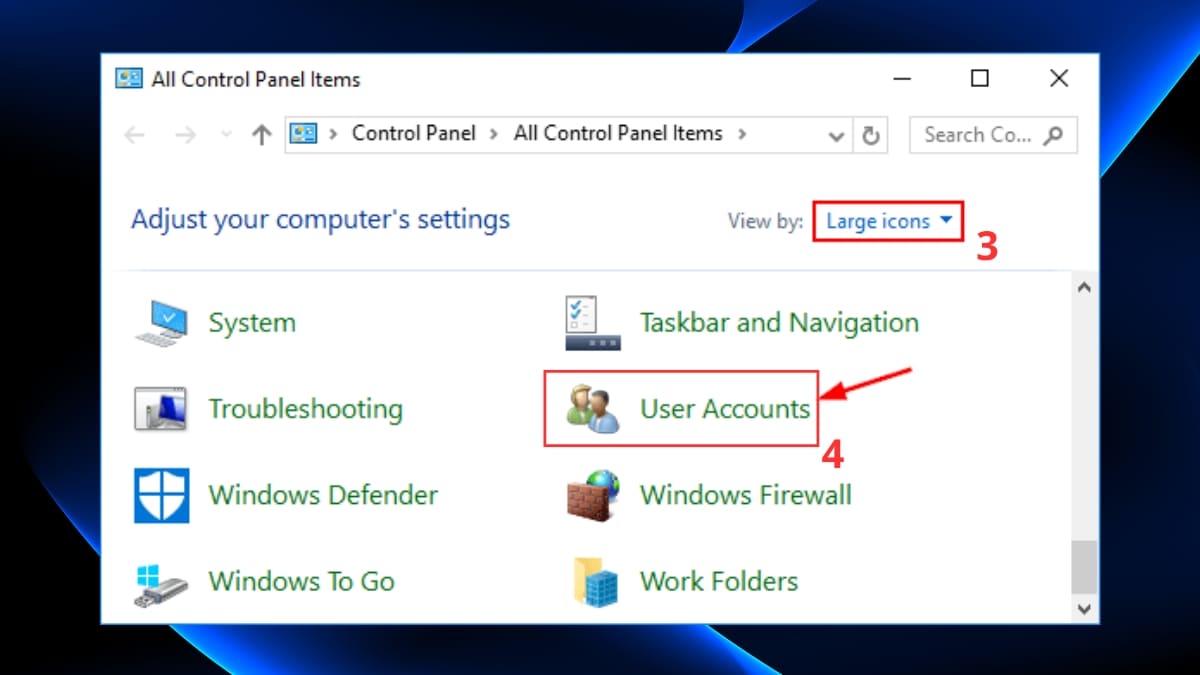Select All Control Panel Items in the breadcrumb
The height and width of the screenshot is (675, 1200).
(617, 133)
